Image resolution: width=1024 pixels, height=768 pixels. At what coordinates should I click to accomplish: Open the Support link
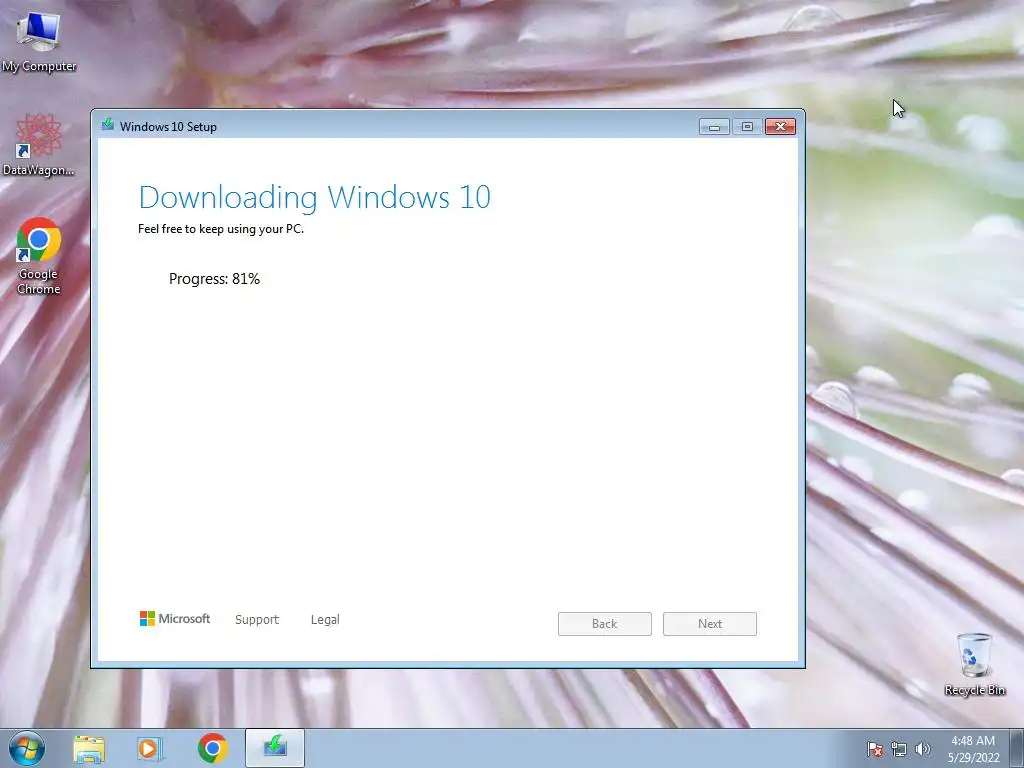pyautogui.click(x=257, y=620)
